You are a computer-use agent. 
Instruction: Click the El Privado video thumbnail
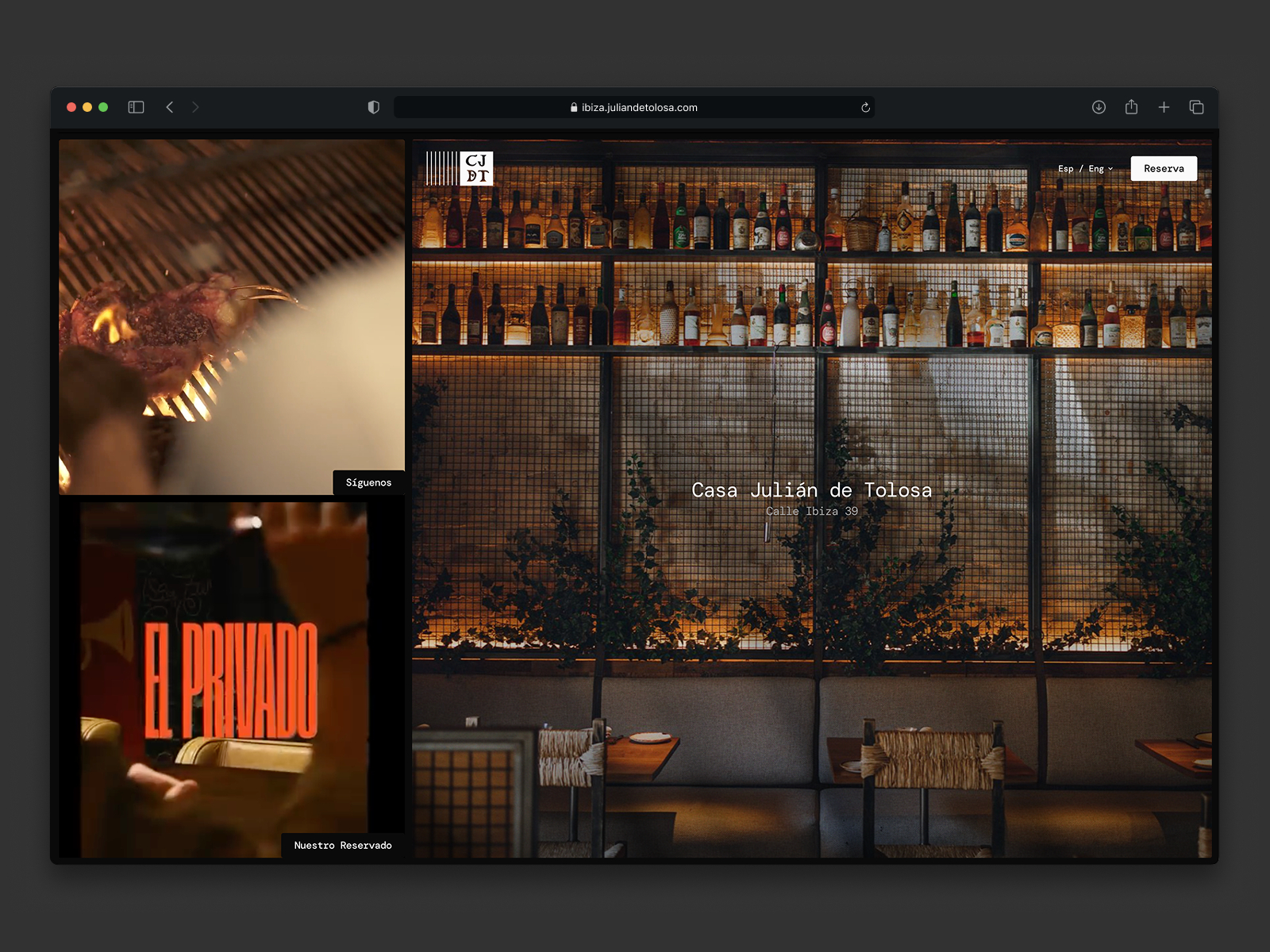coord(232,679)
